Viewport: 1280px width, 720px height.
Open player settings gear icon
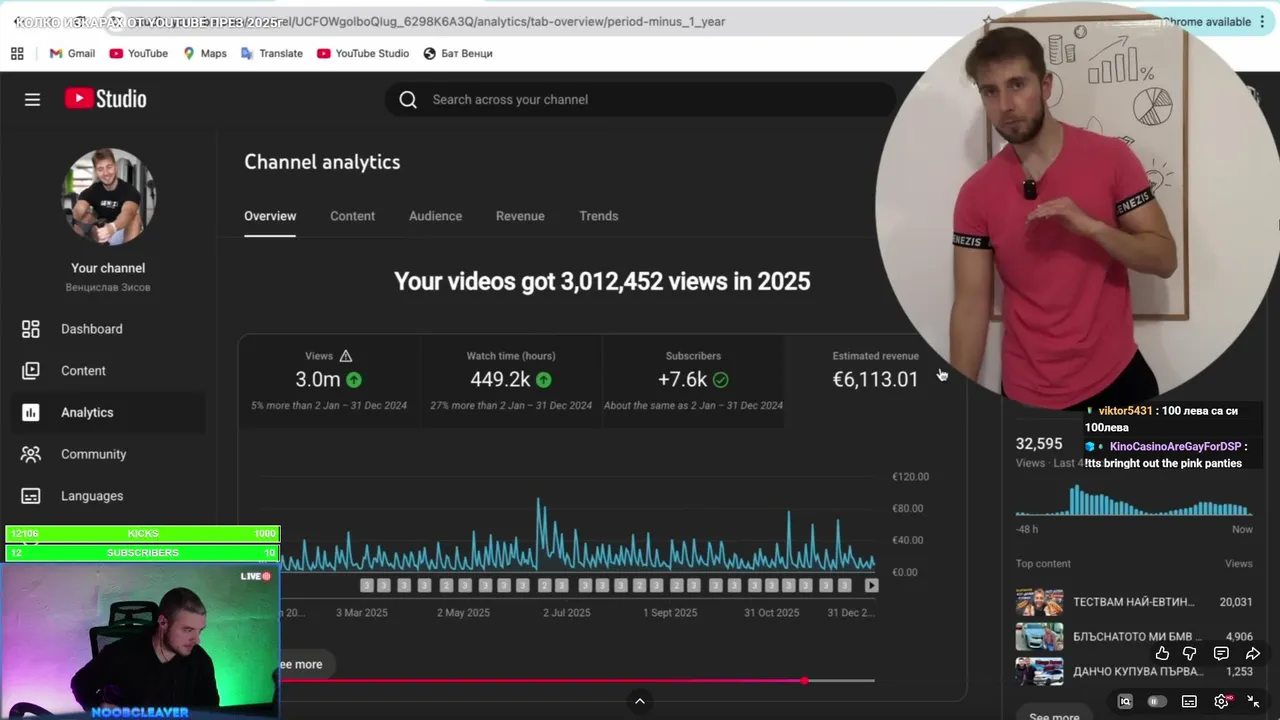pos(1221,701)
